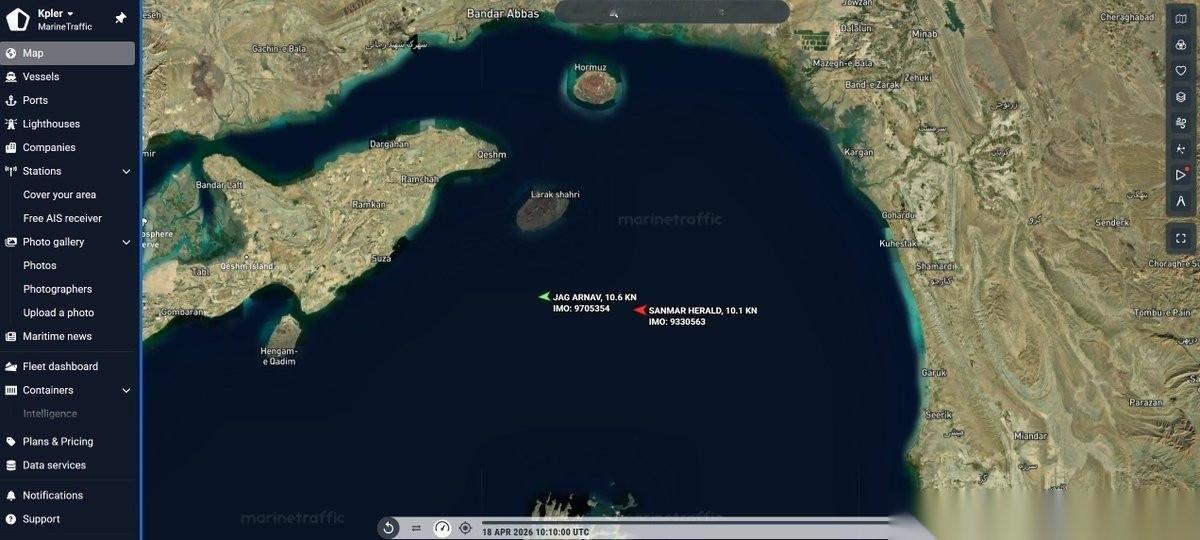Open Upload a photo link

59,313
